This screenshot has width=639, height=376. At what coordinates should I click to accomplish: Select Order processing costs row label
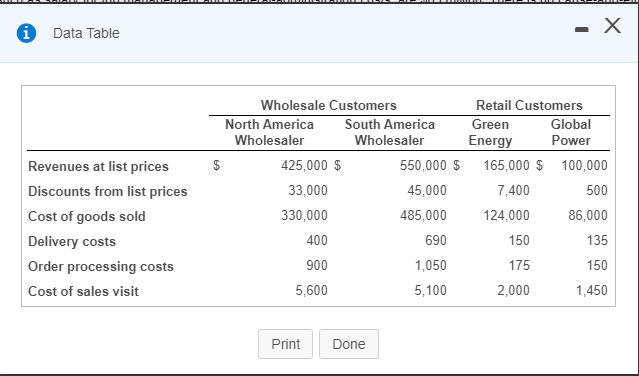coord(101,266)
